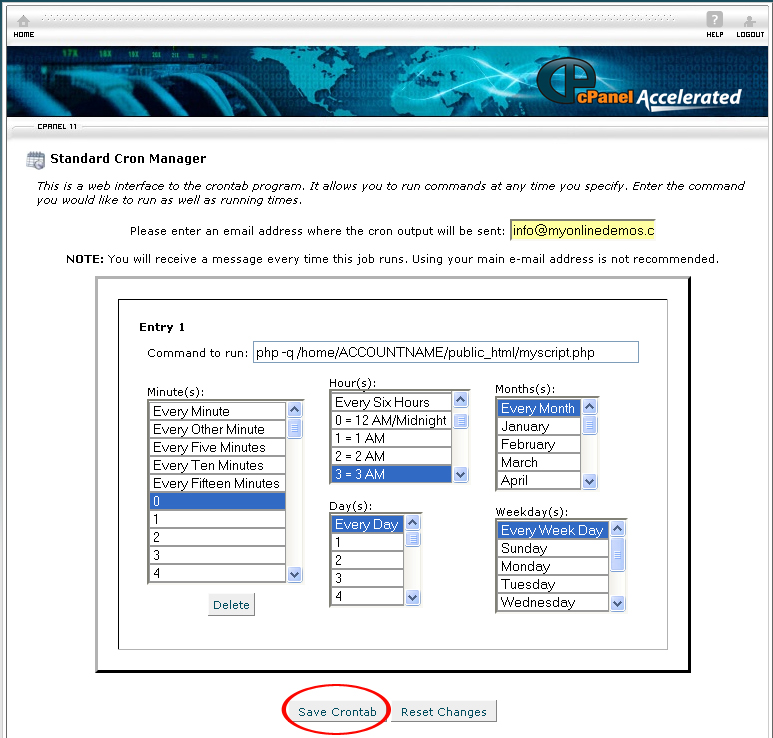Viewport: 773px width, 738px height.
Task: Select day 3 in Days list
Action: tap(368, 578)
